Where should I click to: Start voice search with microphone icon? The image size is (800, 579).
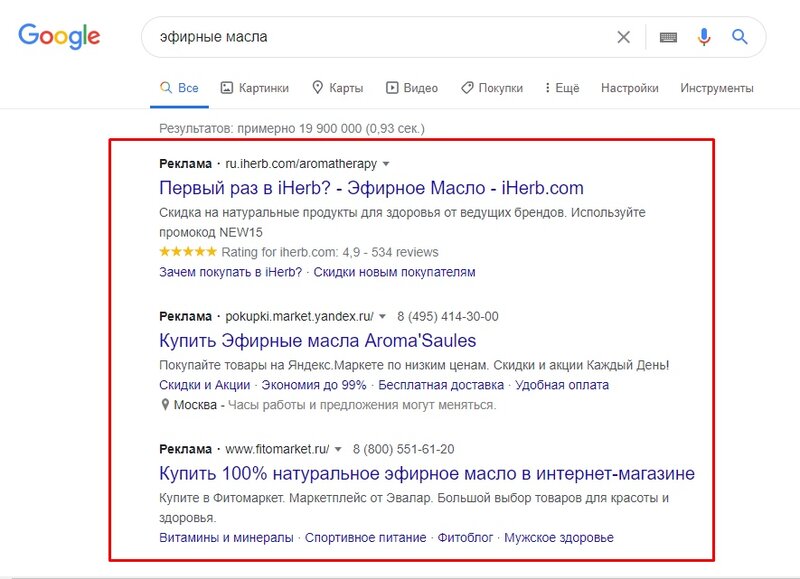704,37
